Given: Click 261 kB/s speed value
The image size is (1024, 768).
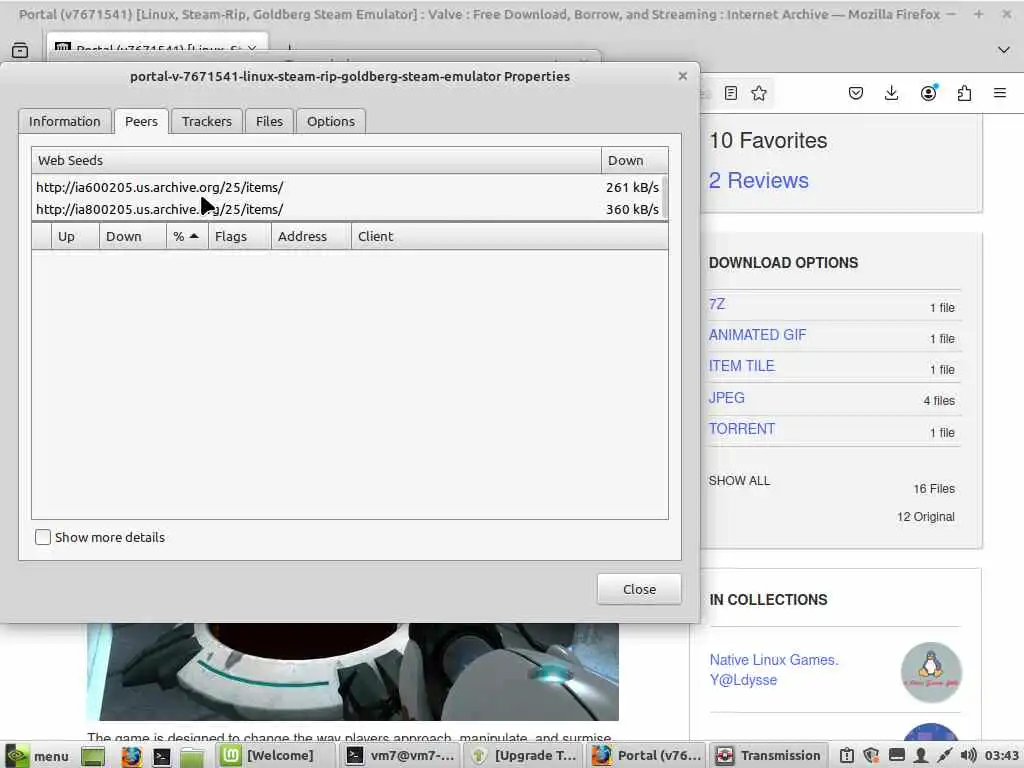Looking at the screenshot, I should 632,187.
